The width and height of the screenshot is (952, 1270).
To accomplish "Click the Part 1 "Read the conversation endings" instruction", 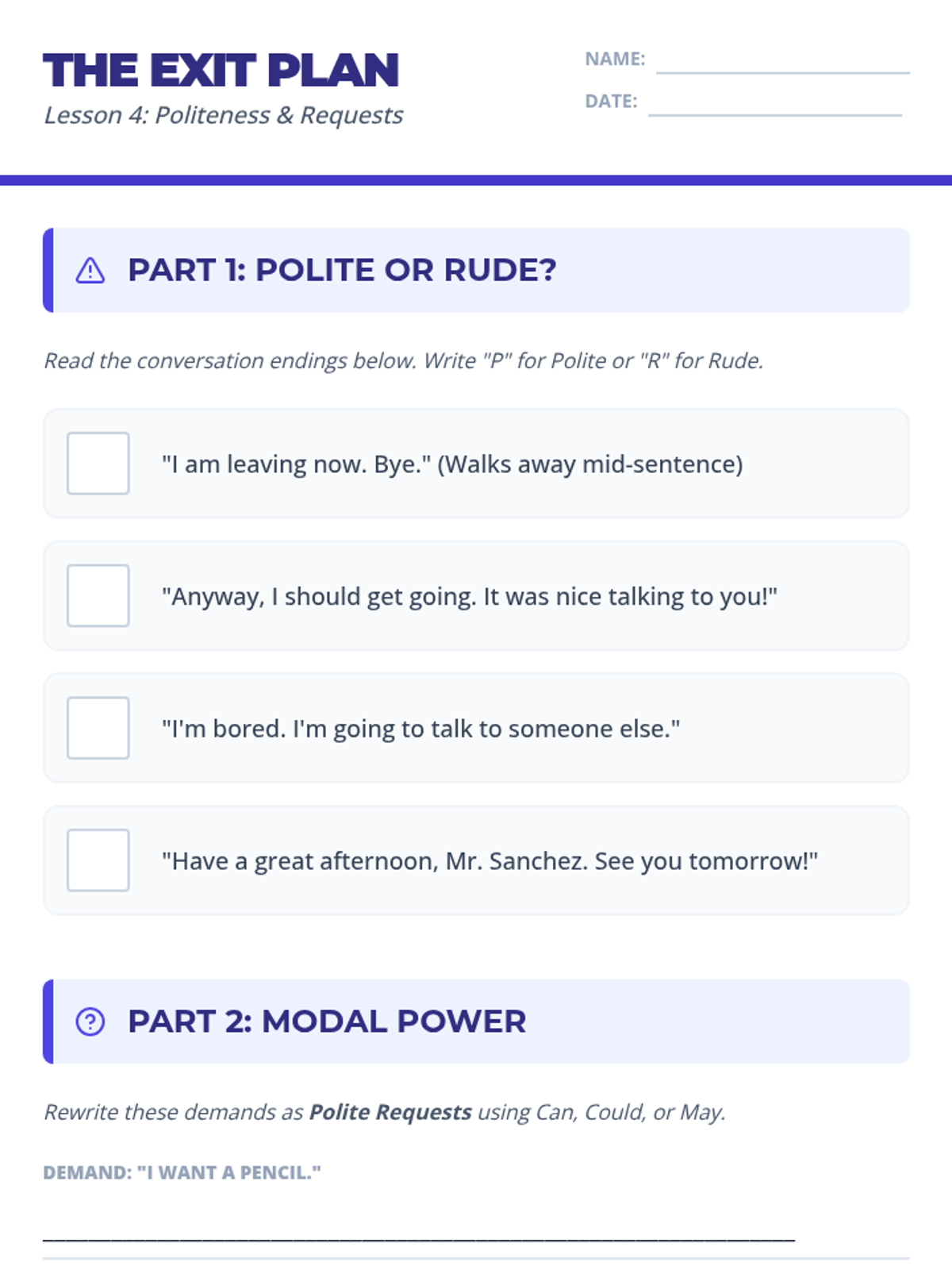I will coord(403,361).
